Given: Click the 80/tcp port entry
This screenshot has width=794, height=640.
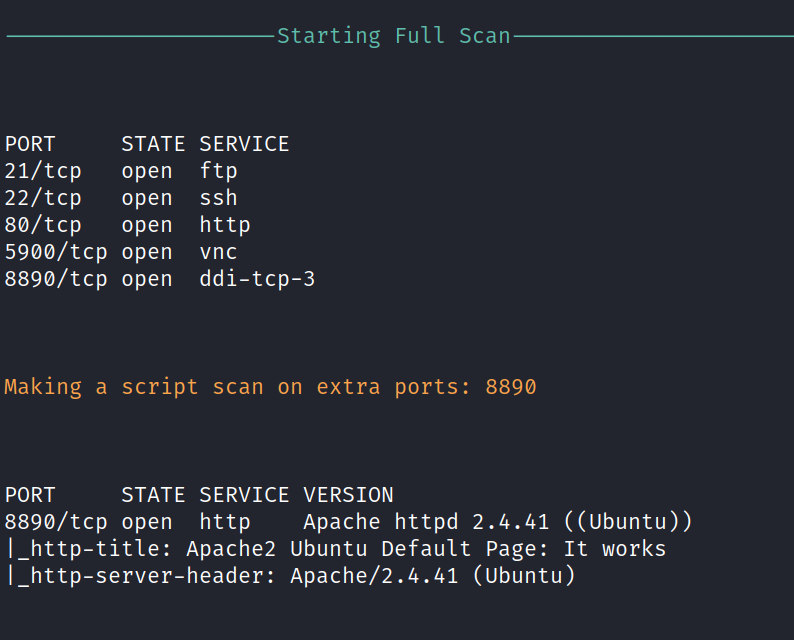Looking at the screenshot, I should pyautogui.click(x=43, y=225).
